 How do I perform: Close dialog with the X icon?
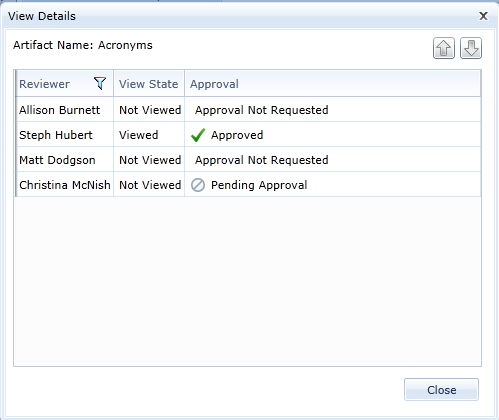point(483,16)
